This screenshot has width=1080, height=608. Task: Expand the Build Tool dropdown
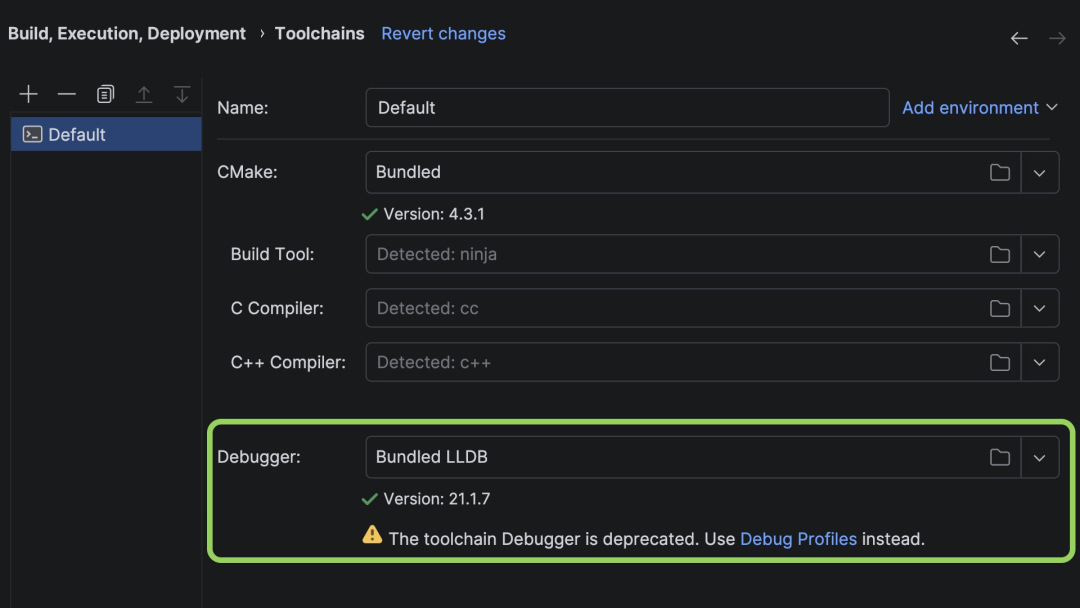(1039, 254)
